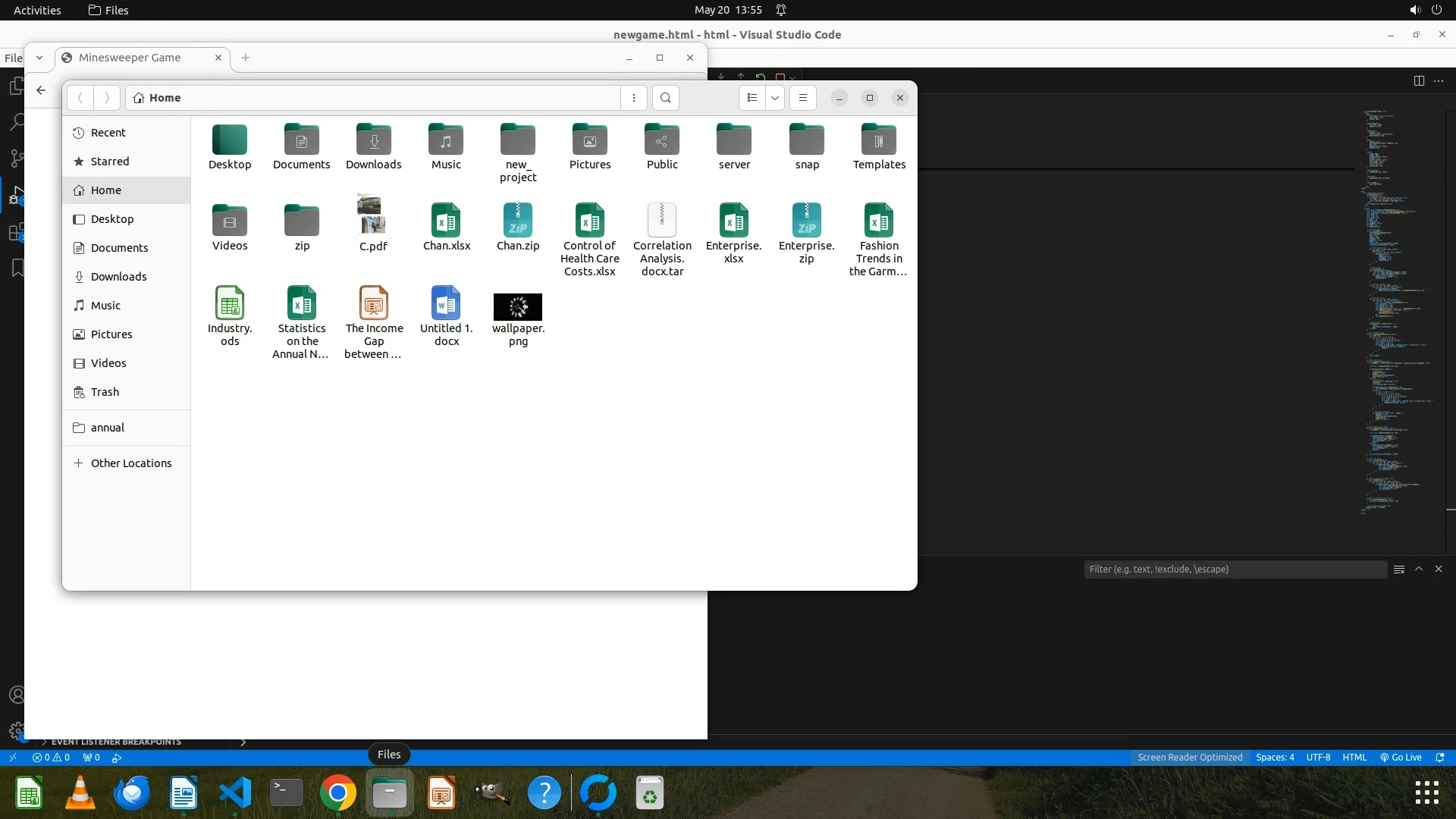Collapse the panel with the chevron up icon

point(1419,569)
